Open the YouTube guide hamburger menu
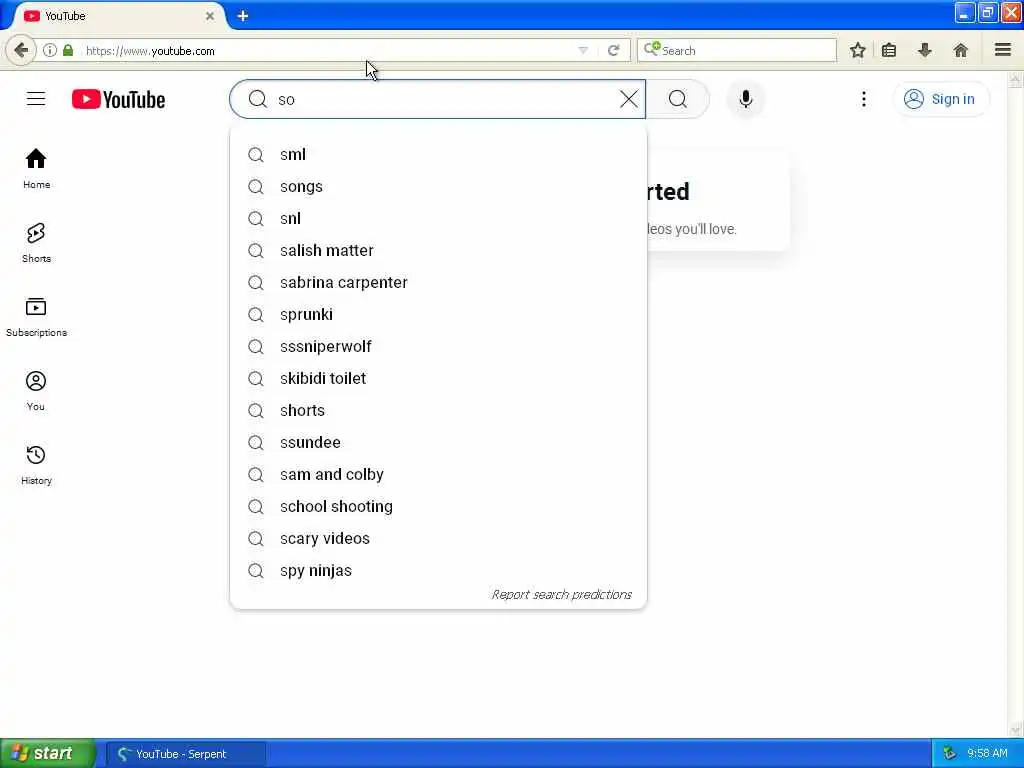This screenshot has width=1024, height=768. [x=36, y=99]
